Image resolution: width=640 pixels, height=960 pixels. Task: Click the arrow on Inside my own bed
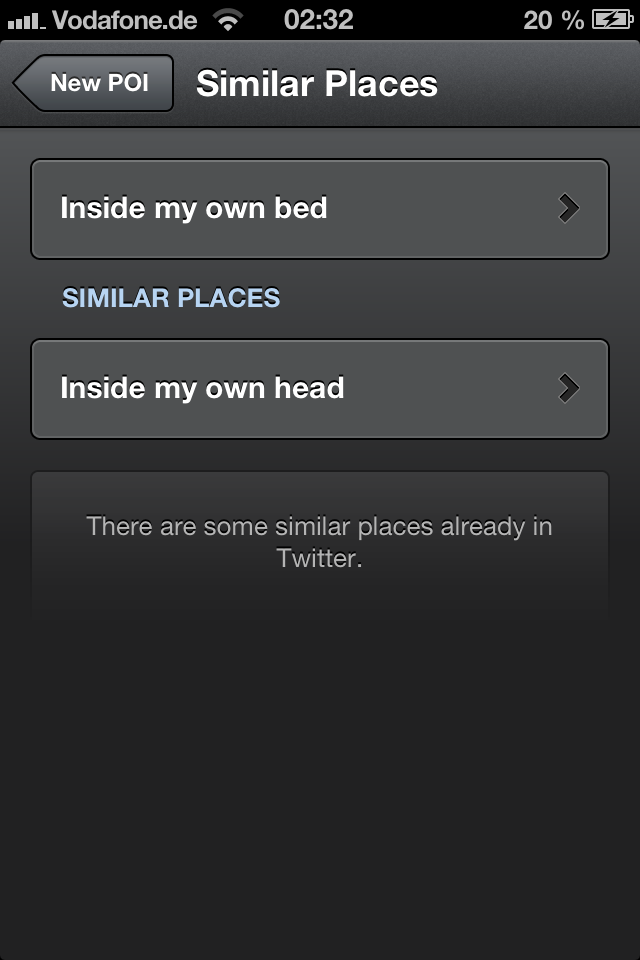coord(569,208)
